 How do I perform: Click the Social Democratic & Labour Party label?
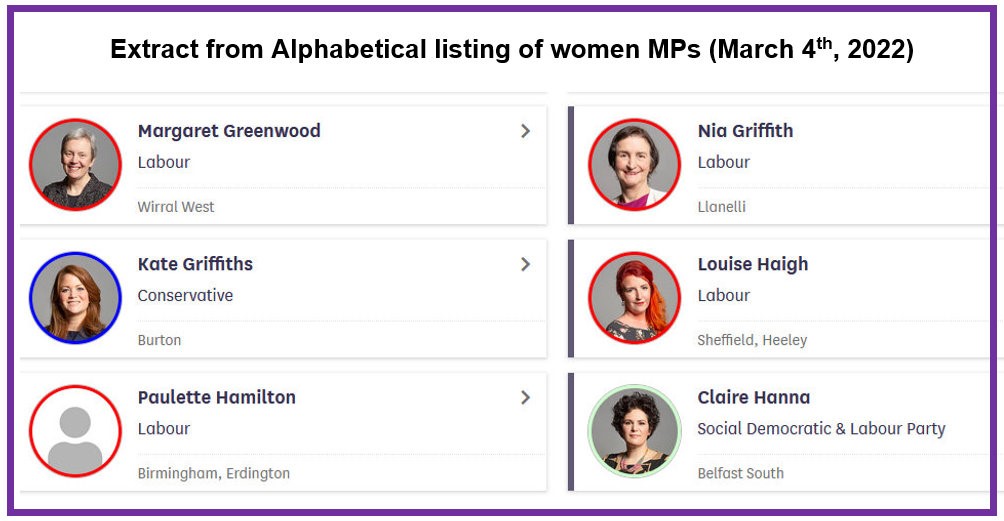pyautogui.click(x=821, y=428)
